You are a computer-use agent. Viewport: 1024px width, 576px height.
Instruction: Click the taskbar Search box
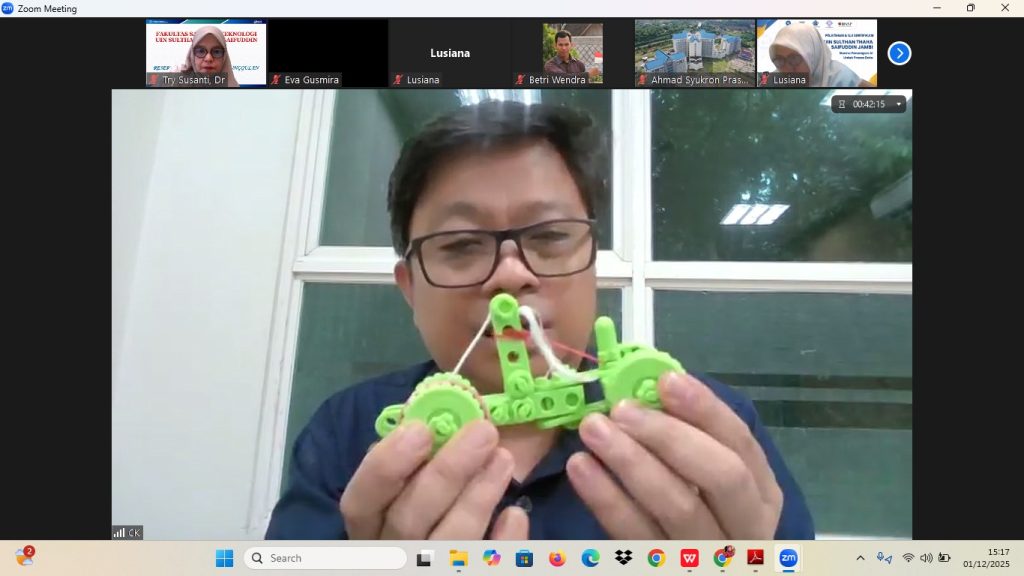pos(325,558)
